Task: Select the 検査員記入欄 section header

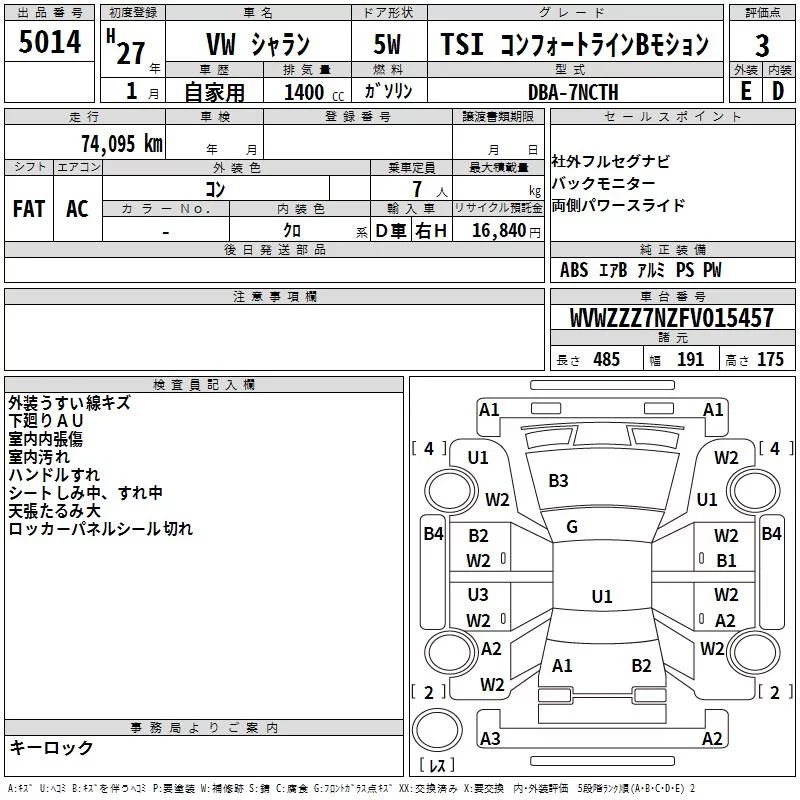Action: (204, 385)
